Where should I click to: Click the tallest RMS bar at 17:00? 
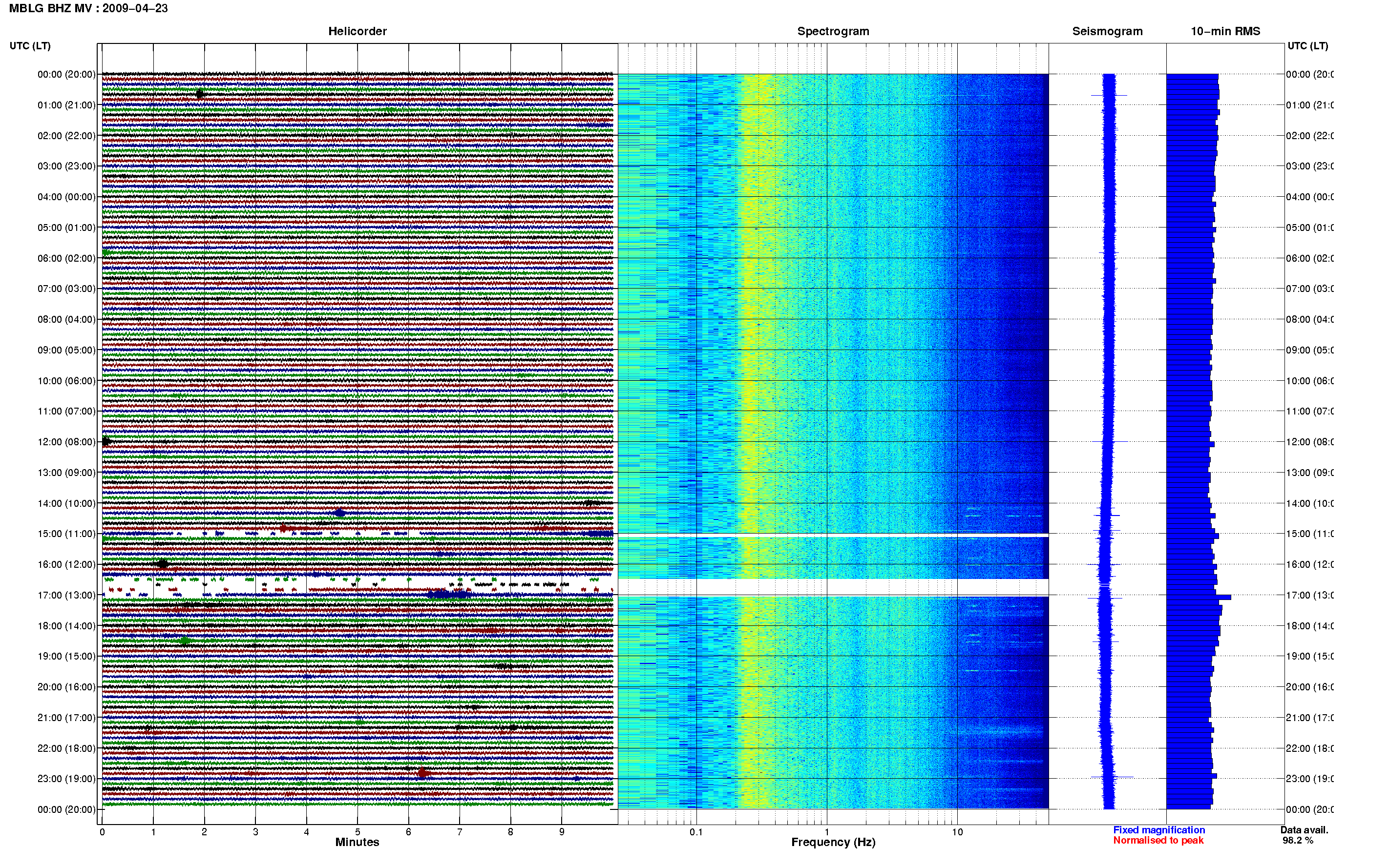point(1199,598)
